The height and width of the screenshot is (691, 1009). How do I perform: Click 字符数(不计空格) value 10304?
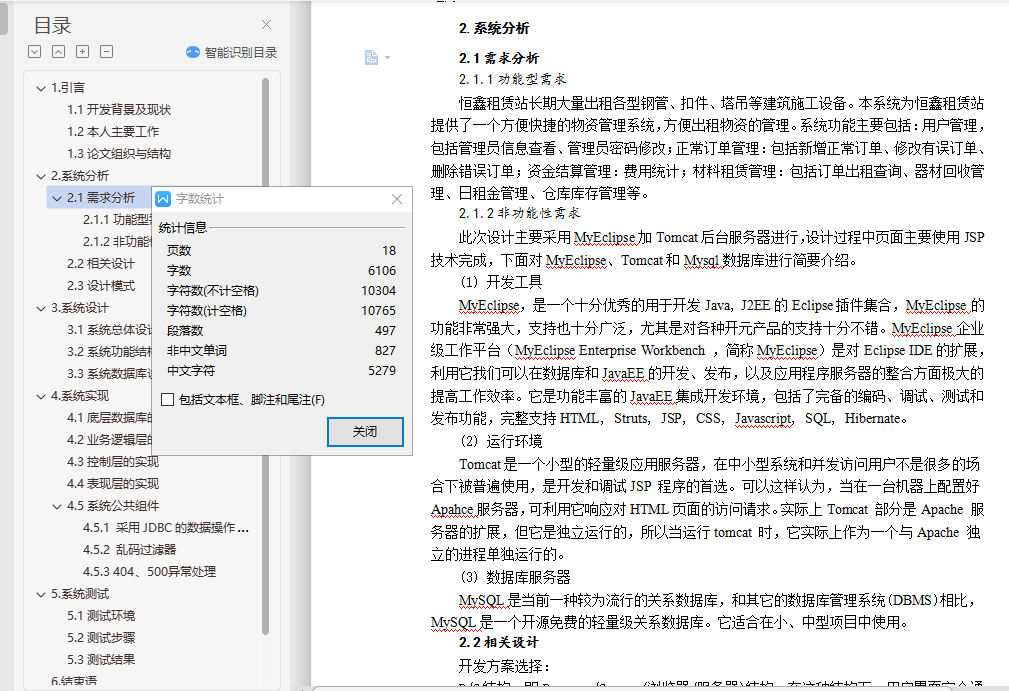tap(378, 290)
